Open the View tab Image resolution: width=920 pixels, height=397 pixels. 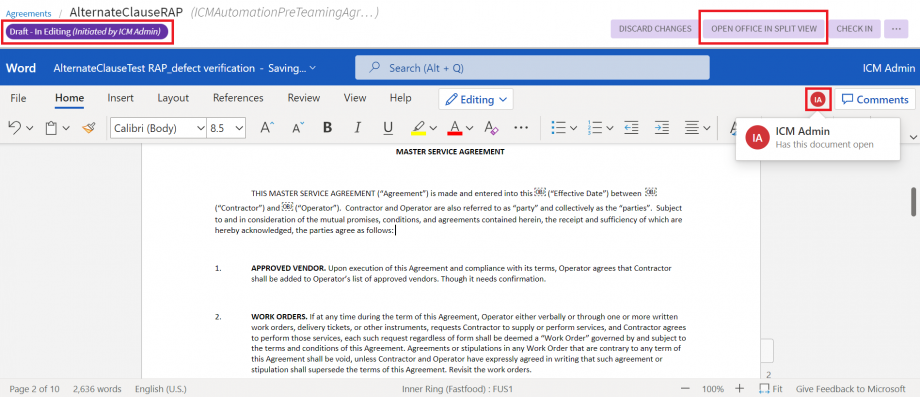click(x=355, y=98)
